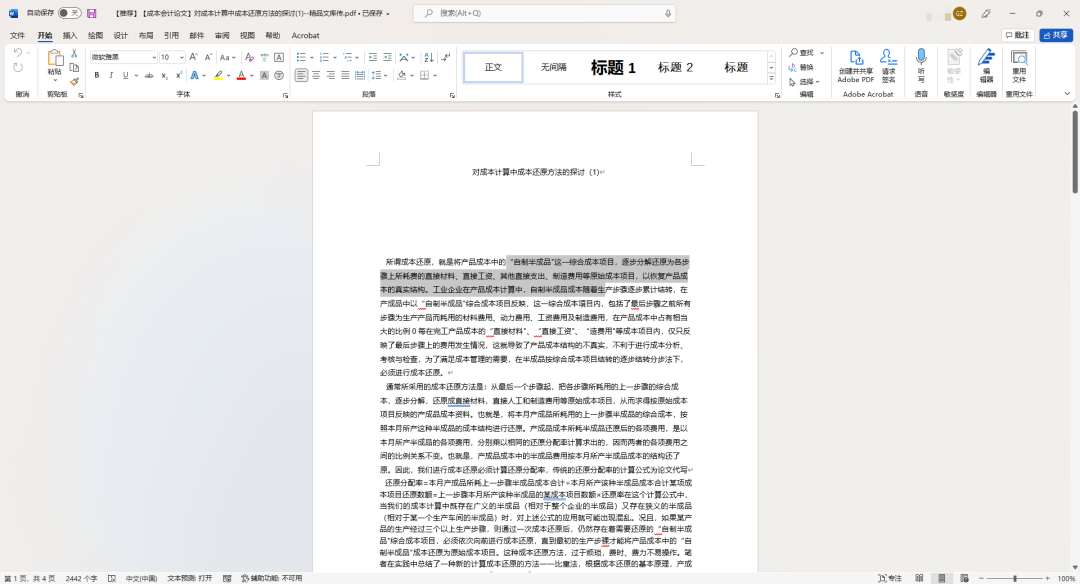
Task: Right-align the paragraph
Action: [331, 75]
